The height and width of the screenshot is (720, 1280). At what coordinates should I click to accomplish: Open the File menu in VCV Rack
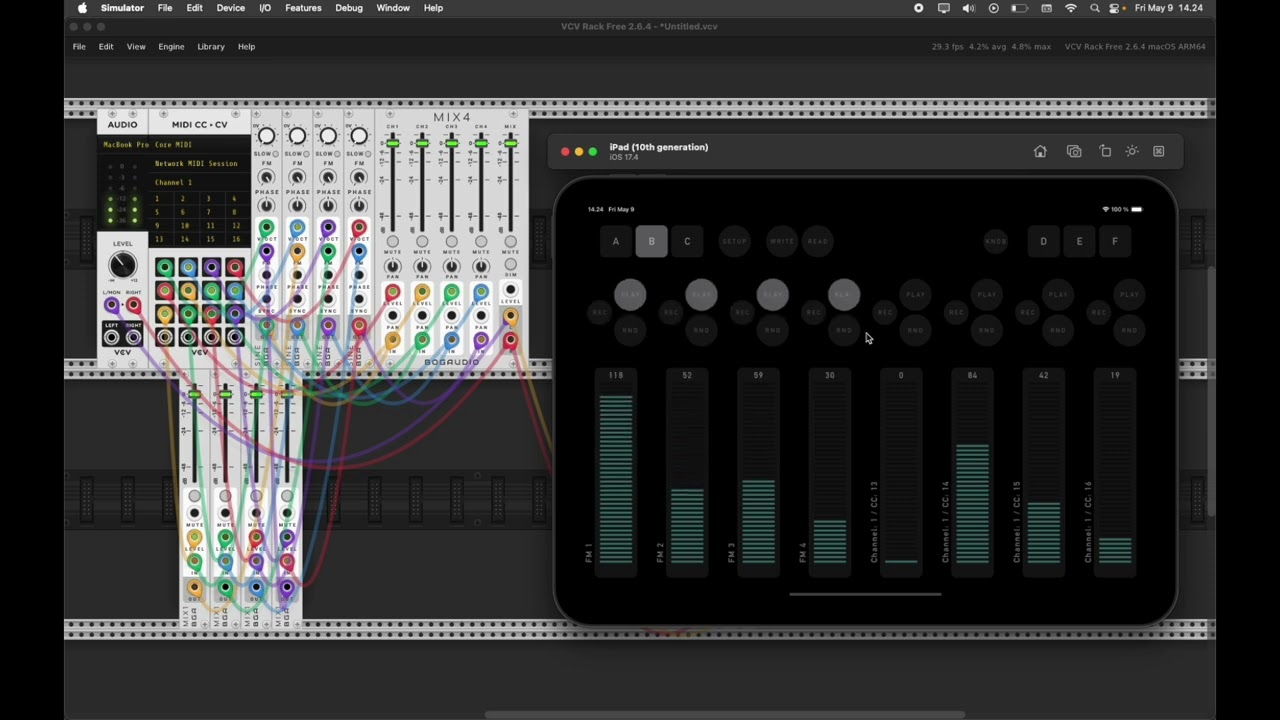tap(79, 47)
